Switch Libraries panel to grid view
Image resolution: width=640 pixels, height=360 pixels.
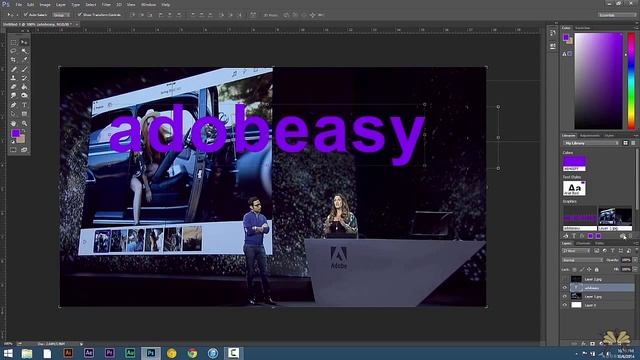coord(625,143)
